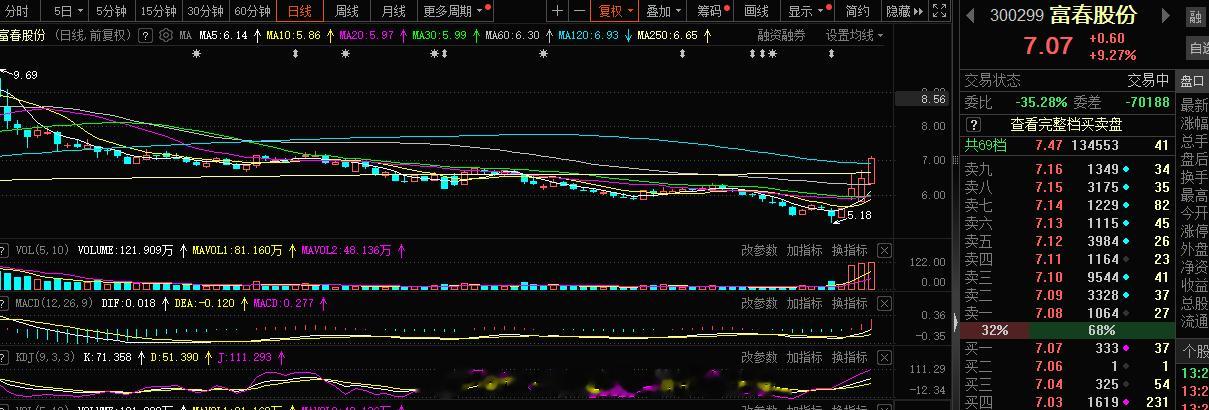Click the 隐藏 hide button
This screenshot has width=1209, height=410.
tap(897, 11)
